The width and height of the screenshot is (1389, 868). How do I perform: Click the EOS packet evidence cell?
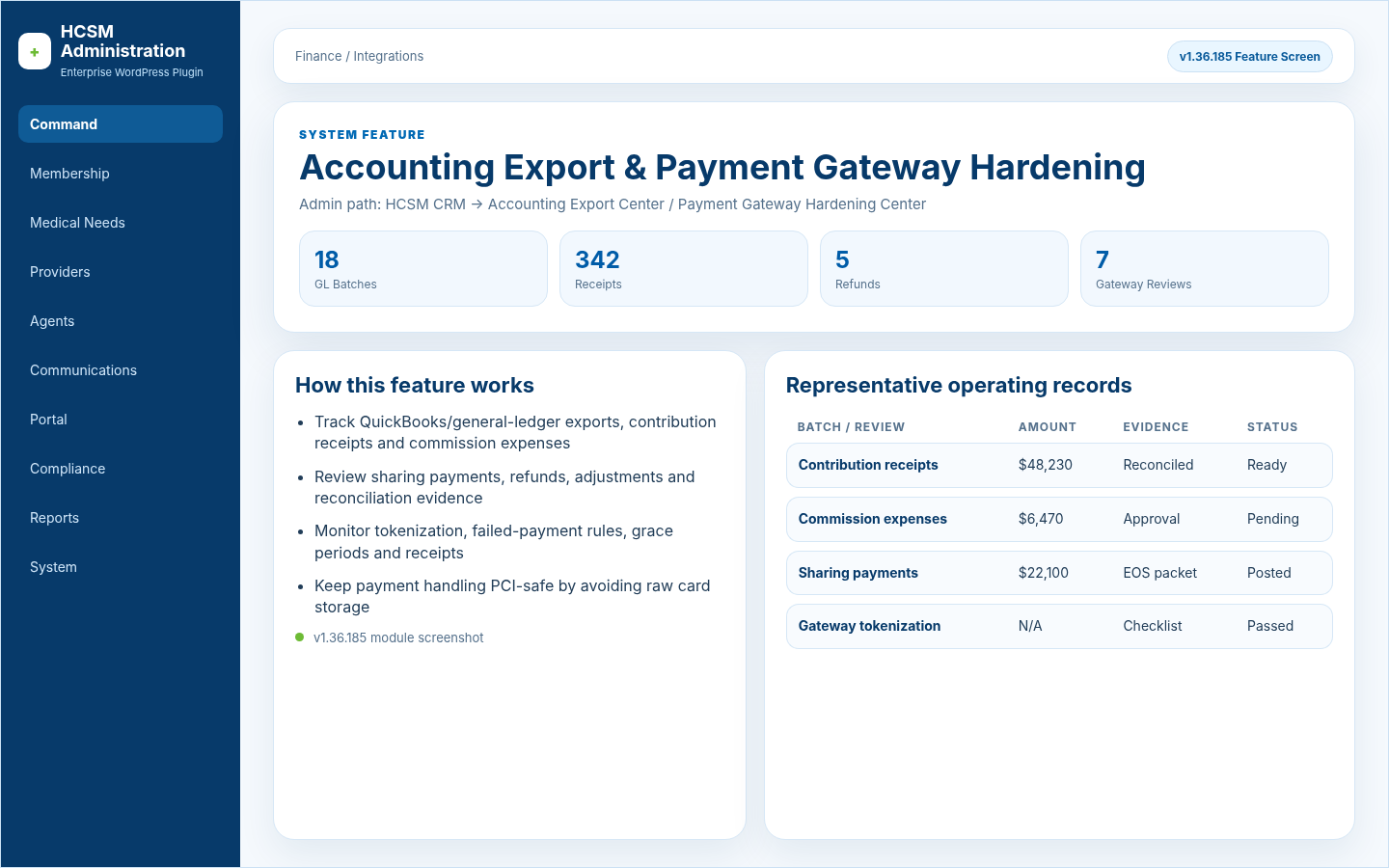coord(1160,573)
